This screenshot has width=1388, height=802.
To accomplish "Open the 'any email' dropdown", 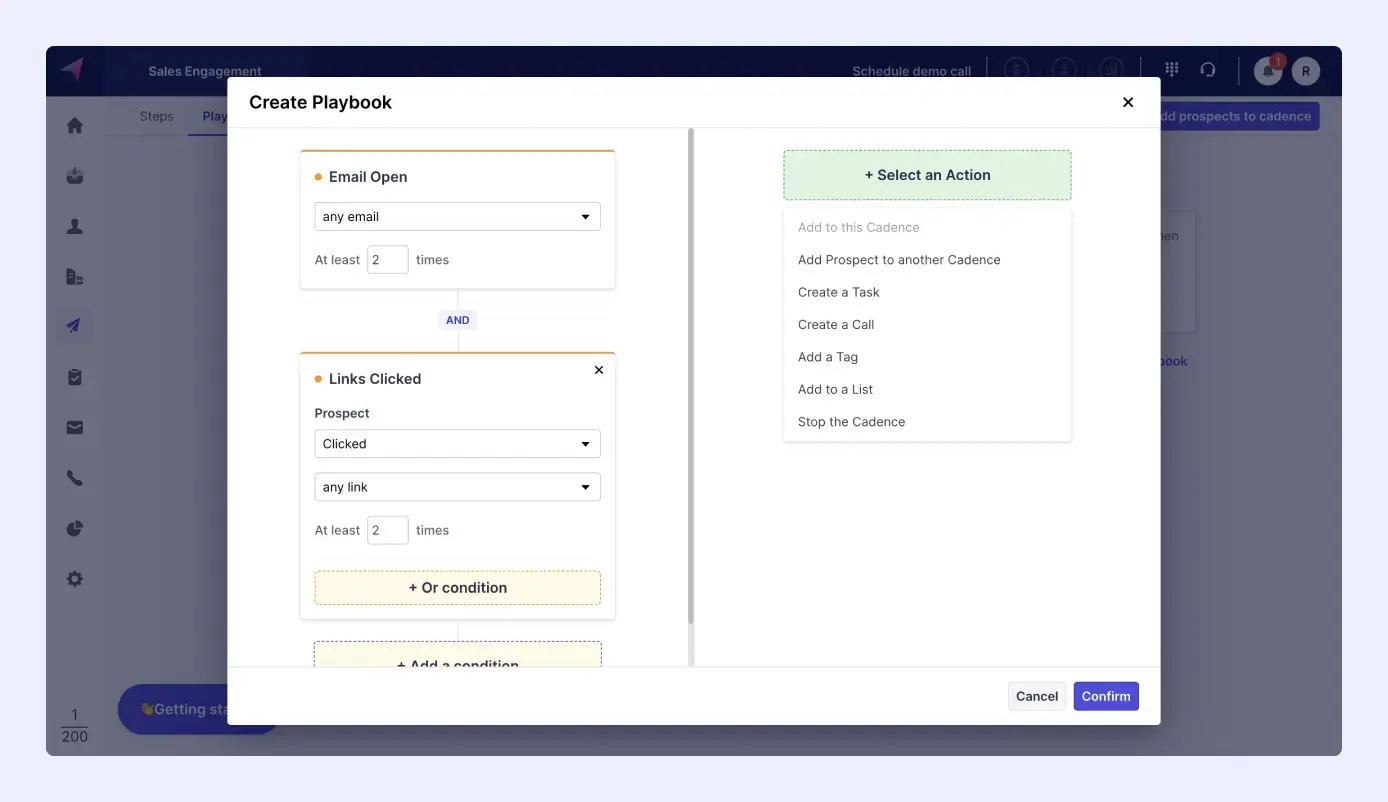I will pyautogui.click(x=457, y=216).
